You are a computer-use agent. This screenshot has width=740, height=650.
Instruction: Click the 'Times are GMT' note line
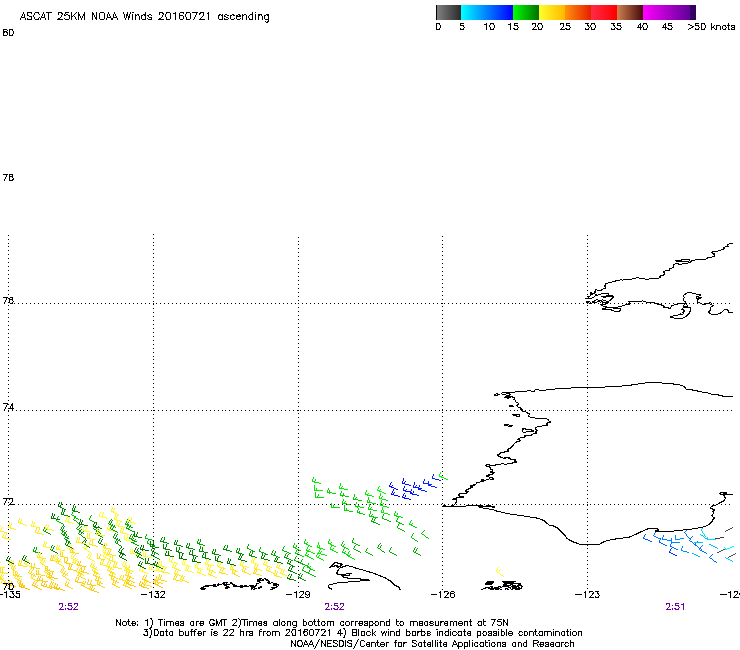tap(312, 623)
